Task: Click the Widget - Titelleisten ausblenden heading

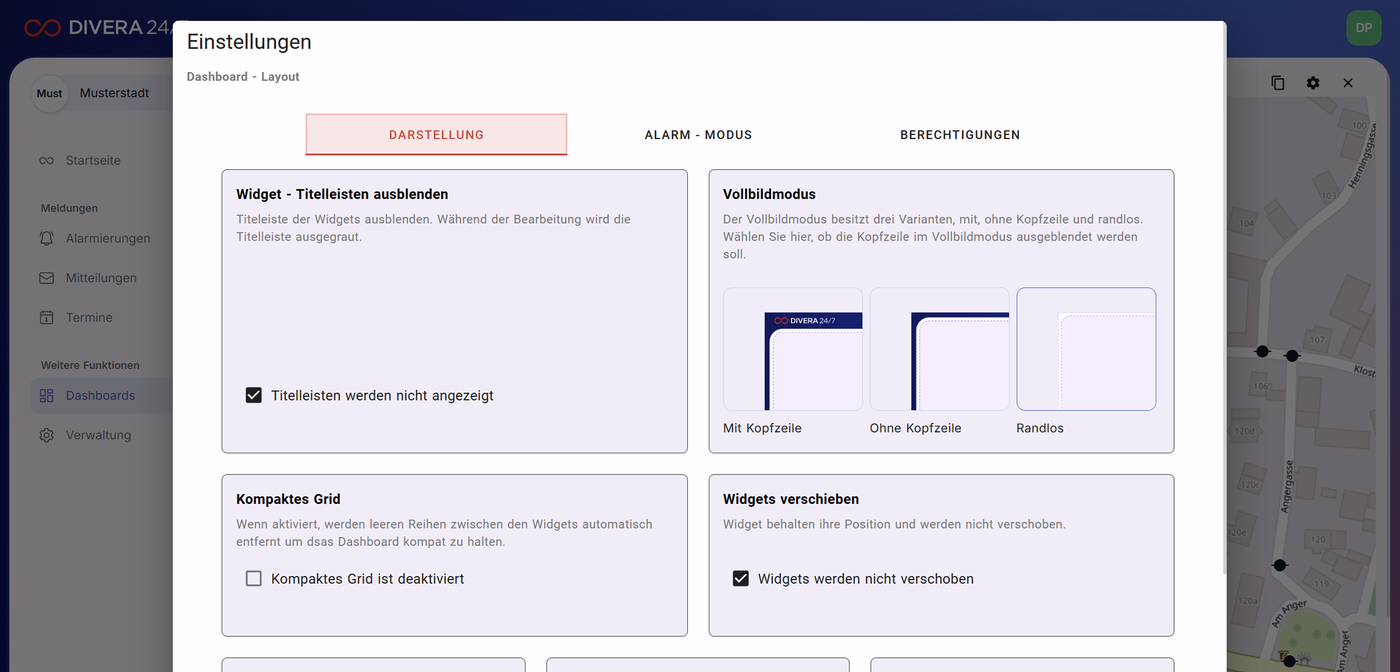Action: [342, 194]
